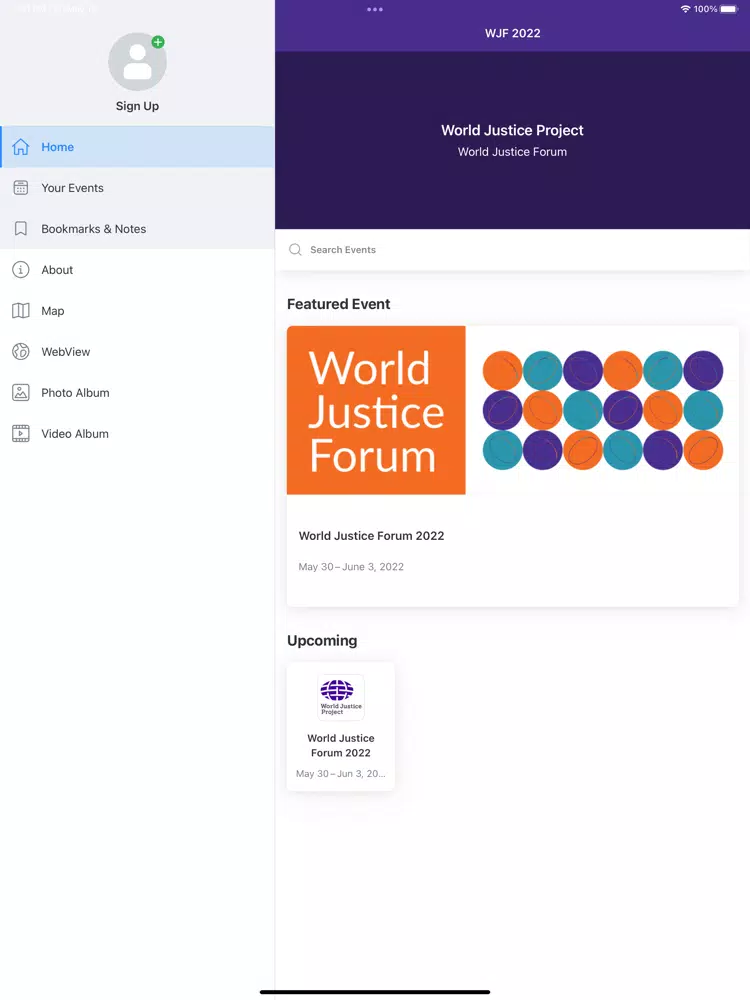Image resolution: width=750 pixels, height=1000 pixels.
Task: Focus the Search Events field
Action: pos(512,249)
